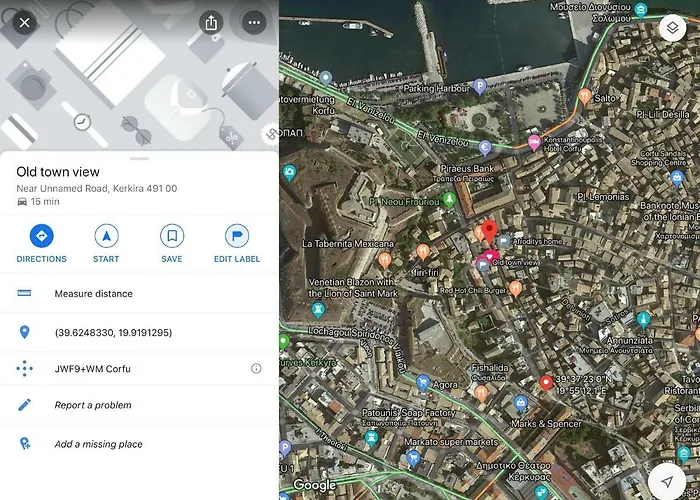The height and width of the screenshot is (500, 700).
Task: Select Add a missing place
Action: pos(139,444)
